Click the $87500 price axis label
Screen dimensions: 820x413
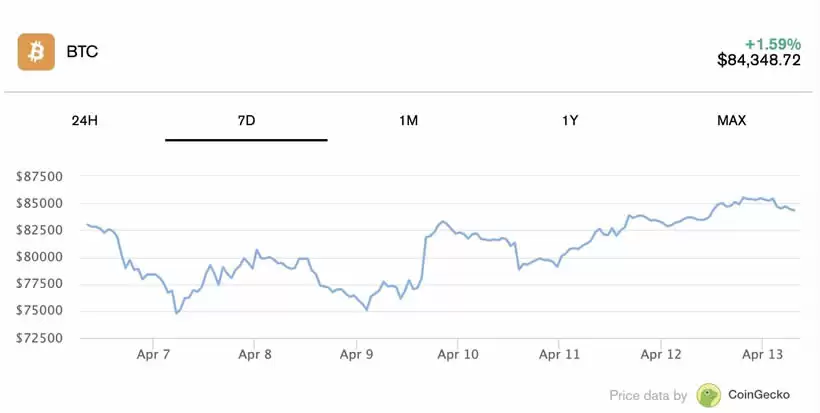[x=39, y=177]
